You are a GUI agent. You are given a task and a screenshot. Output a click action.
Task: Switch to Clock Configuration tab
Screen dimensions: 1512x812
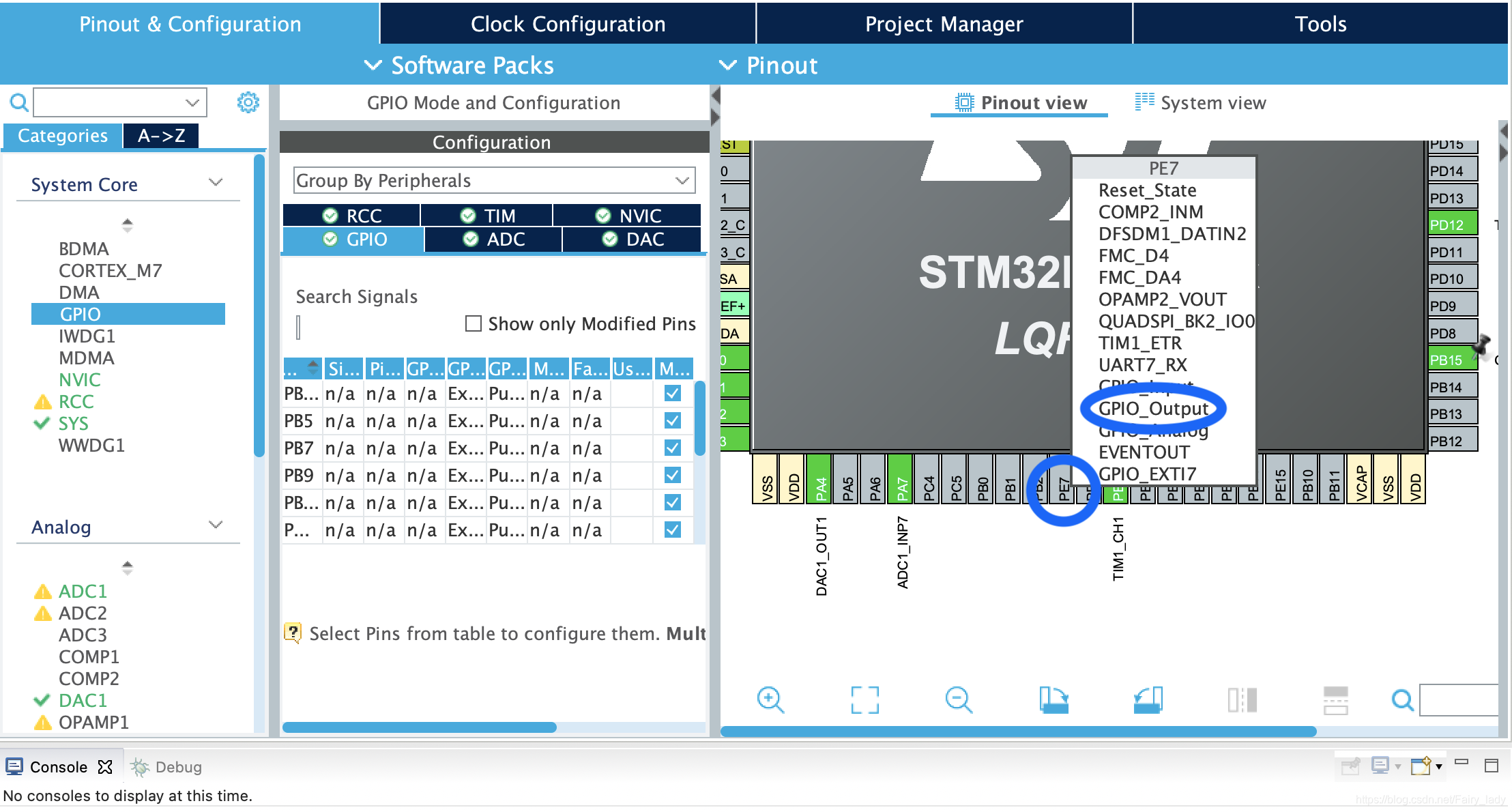(568, 24)
